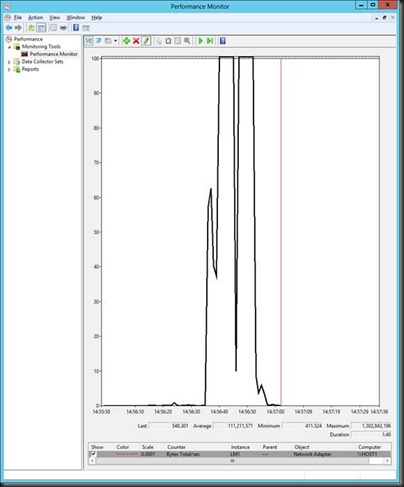Click green Unfreeze Display play icon
The width and height of the screenshot is (404, 487).
pos(200,41)
